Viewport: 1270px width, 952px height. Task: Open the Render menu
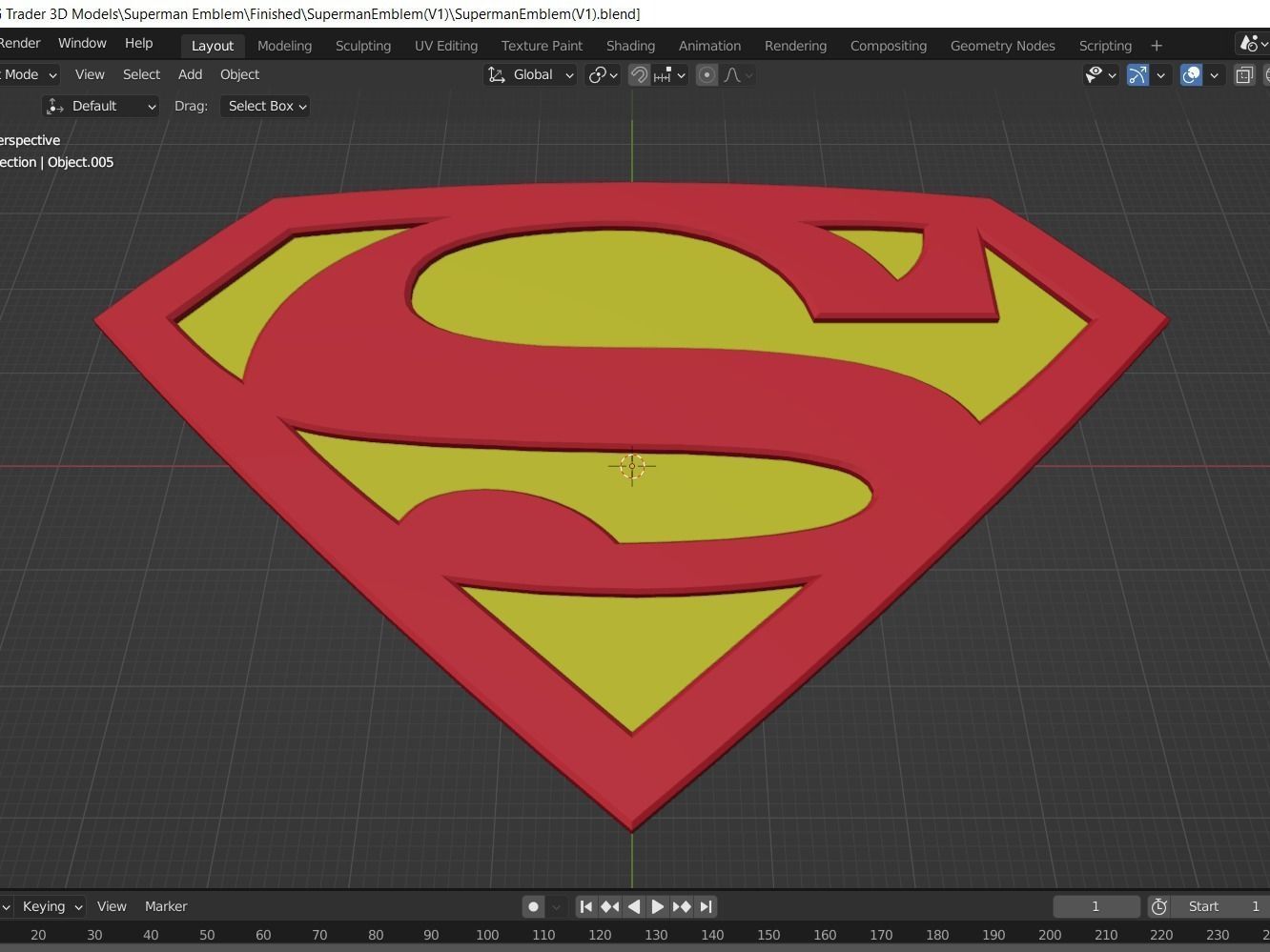20,43
